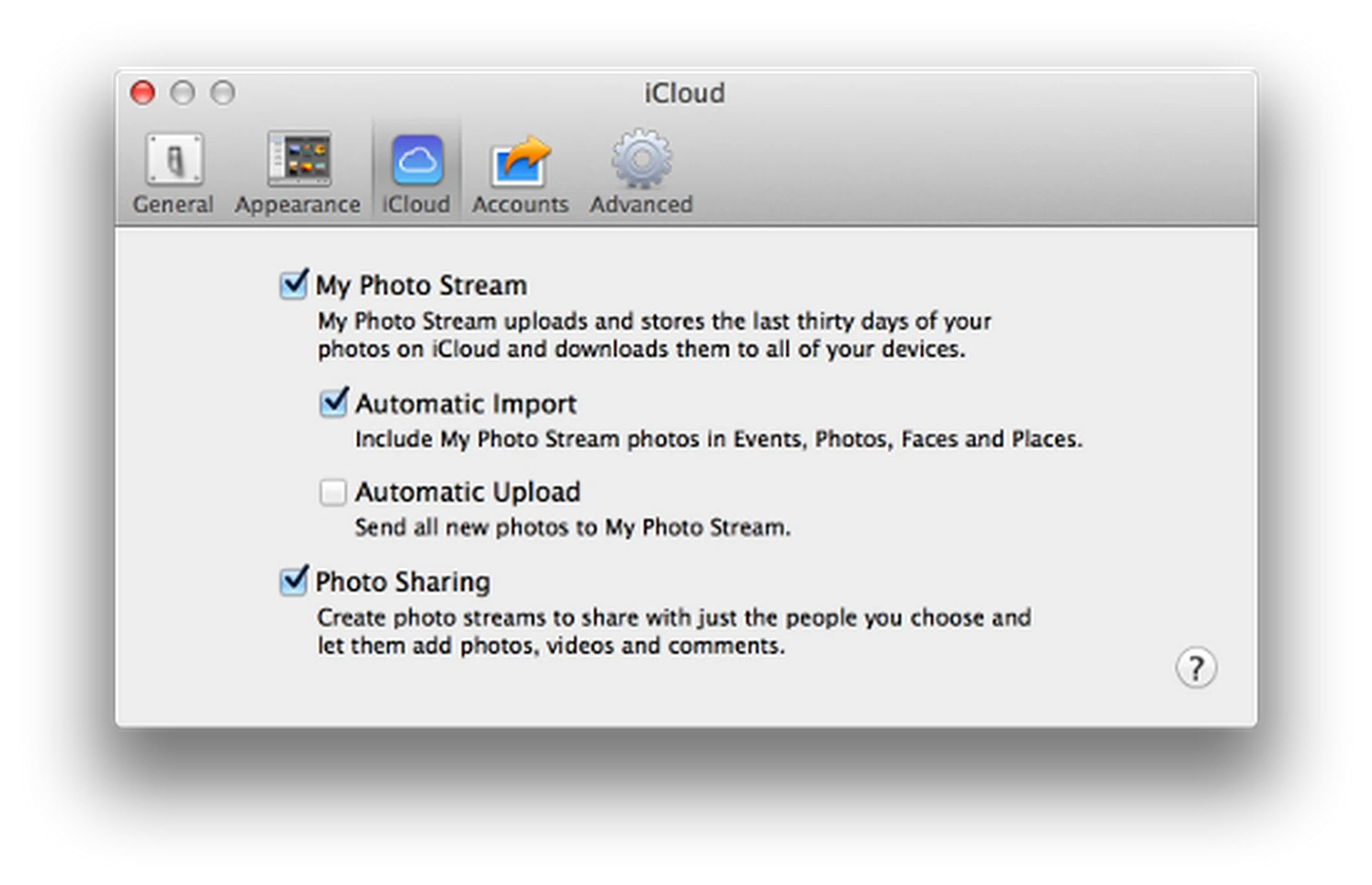Image resolution: width=1372 pixels, height=885 pixels.
Task: Toggle Automatic Import back on
Action: 333,404
